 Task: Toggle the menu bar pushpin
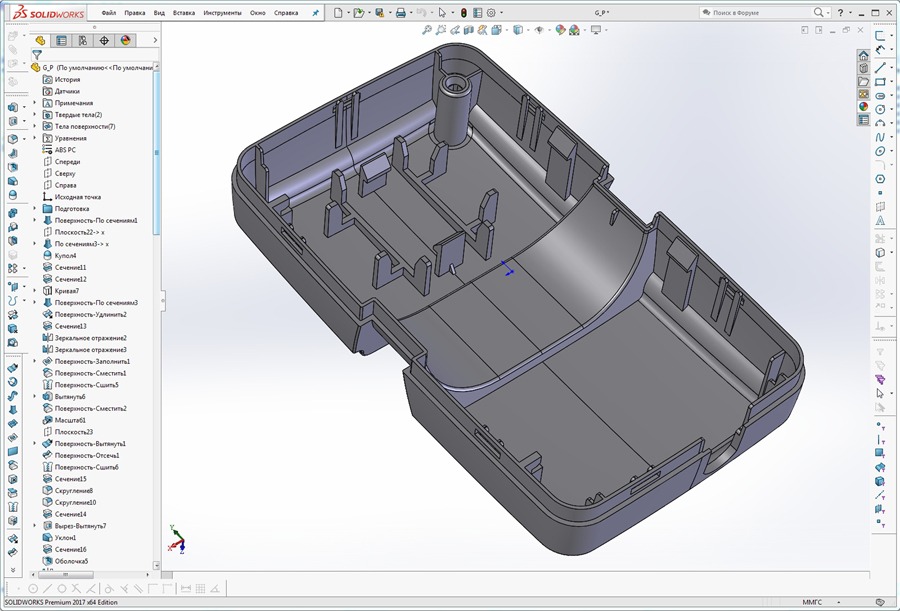click(313, 13)
